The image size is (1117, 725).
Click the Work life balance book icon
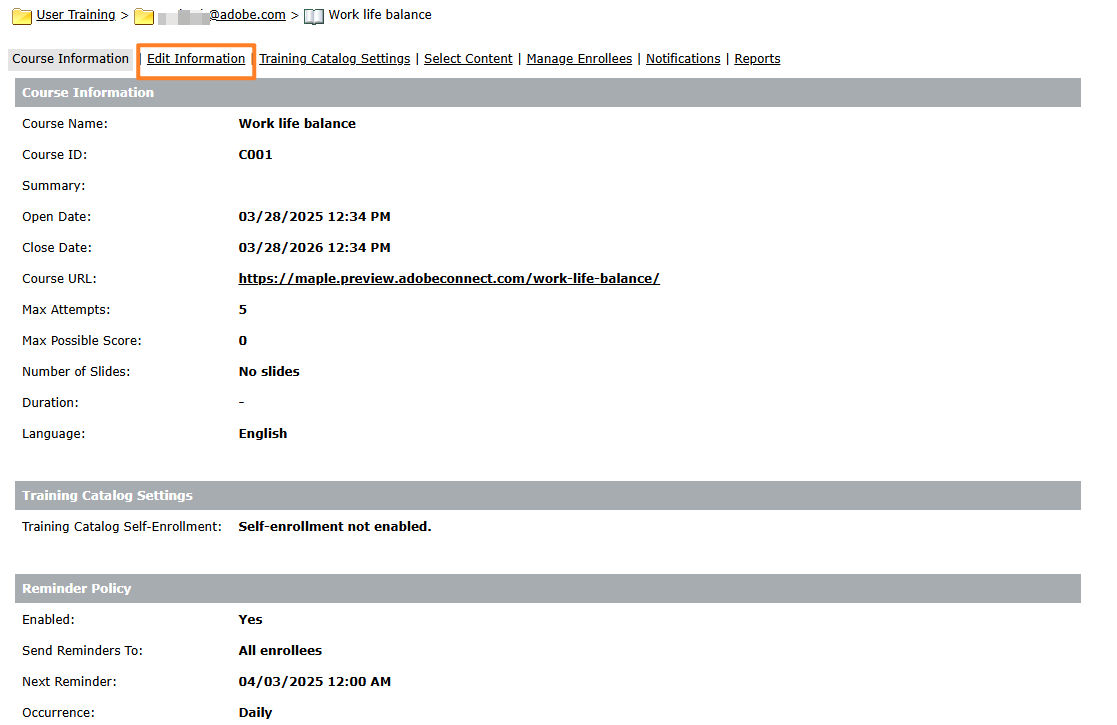coord(313,16)
